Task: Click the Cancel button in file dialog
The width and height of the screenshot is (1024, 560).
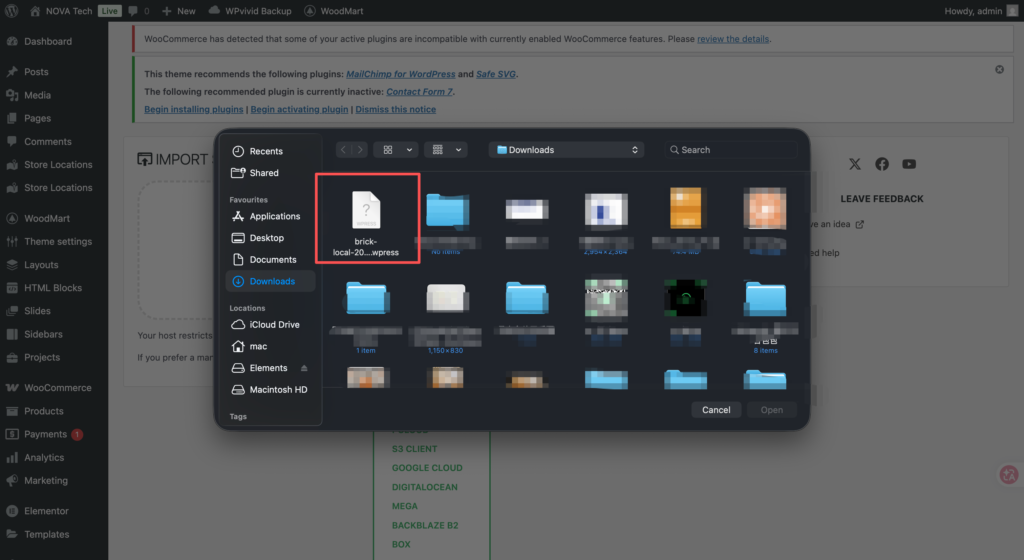Action: pyautogui.click(x=716, y=410)
